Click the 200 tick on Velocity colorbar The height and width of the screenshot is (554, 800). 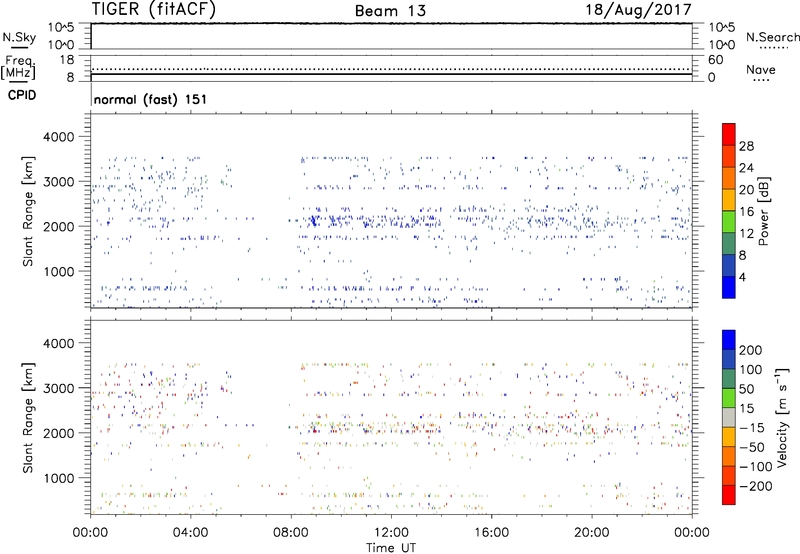pos(751,350)
